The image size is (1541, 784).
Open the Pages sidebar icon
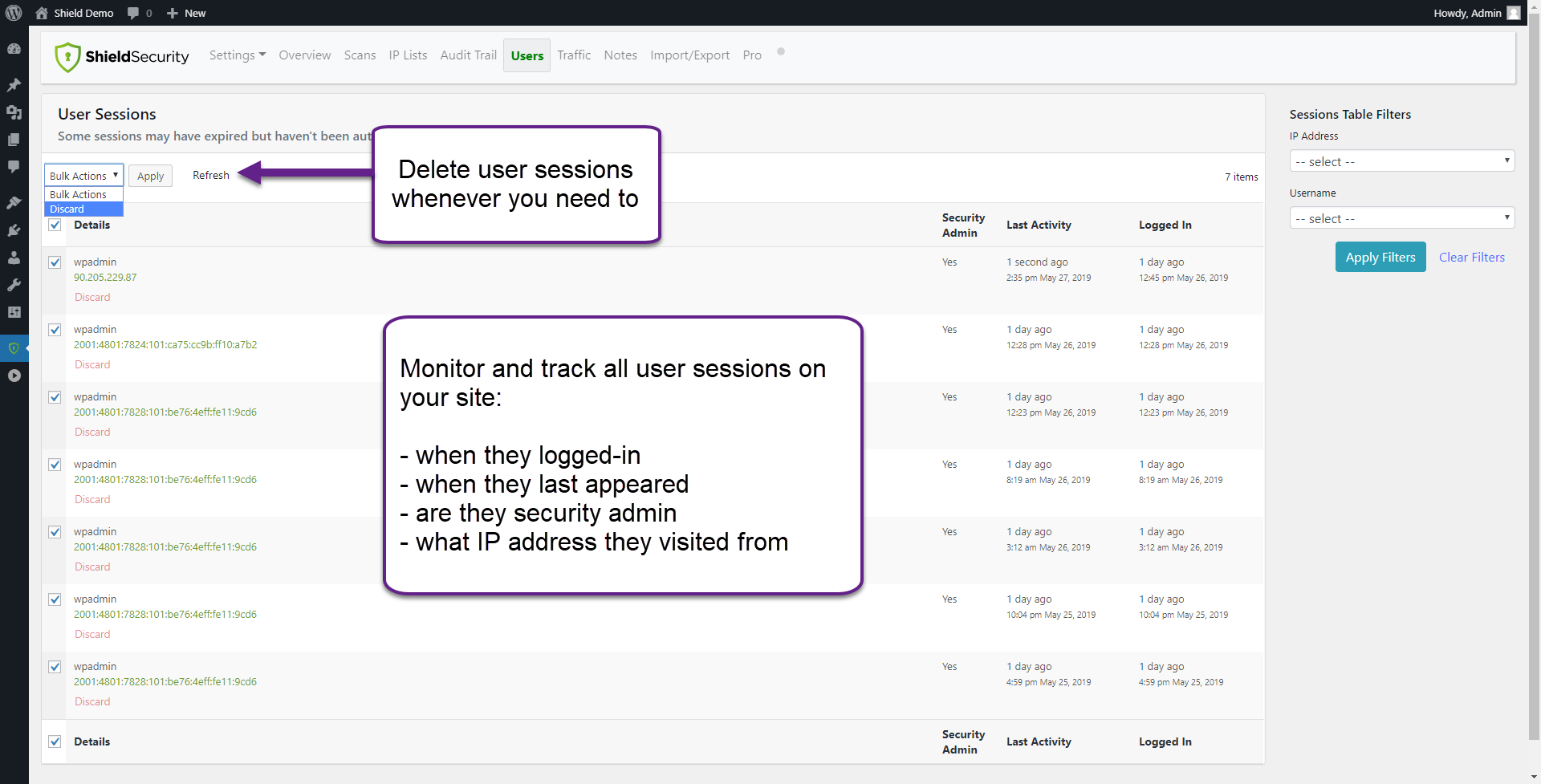[14, 140]
